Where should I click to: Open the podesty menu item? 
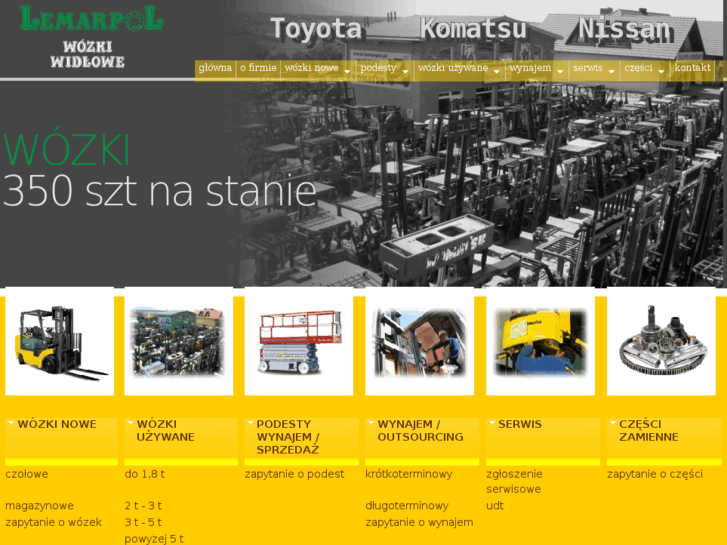click(x=378, y=68)
